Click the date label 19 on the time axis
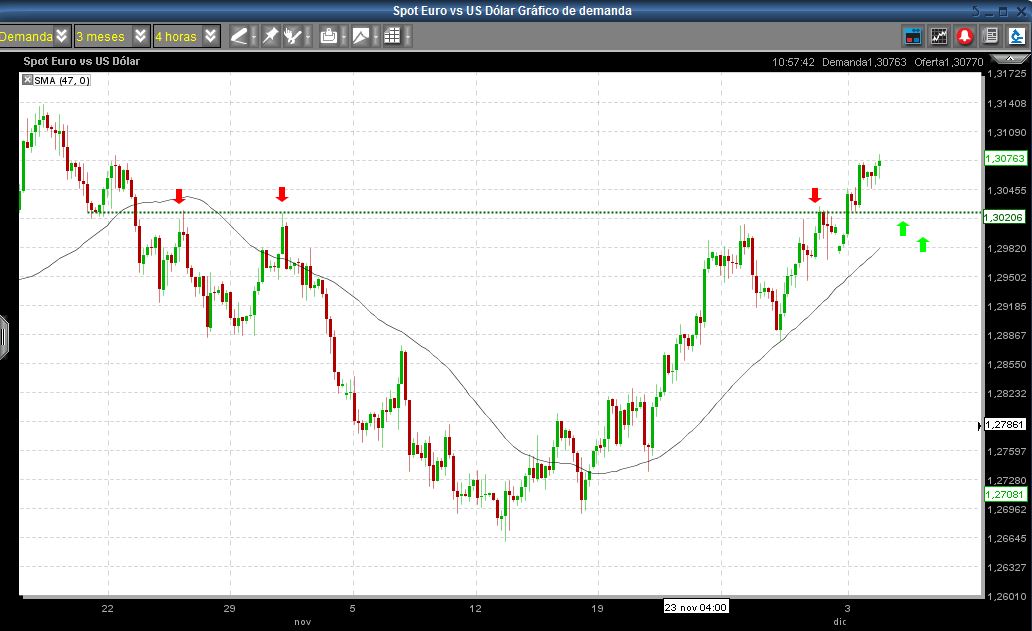Image resolution: width=1032 pixels, height=631 pixels. pyautogui.click(x=597, y=609)
